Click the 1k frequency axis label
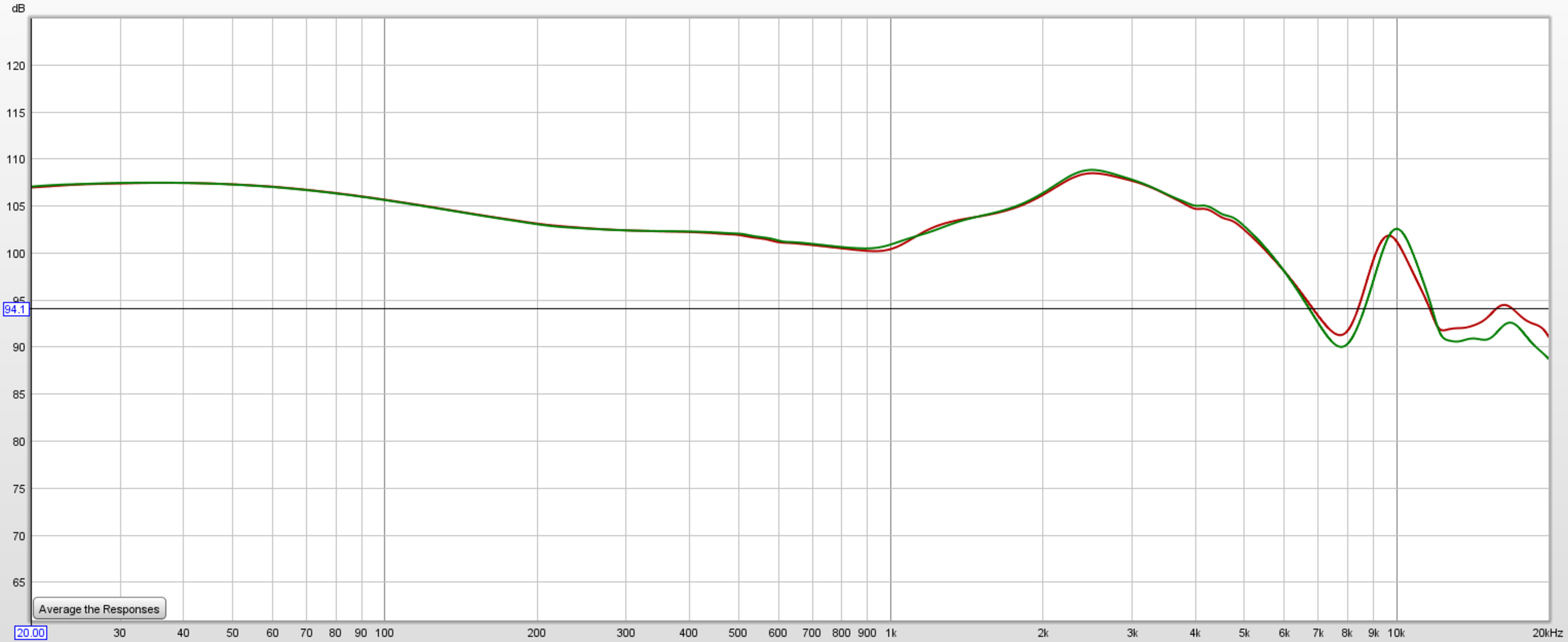 click(891, 633)
